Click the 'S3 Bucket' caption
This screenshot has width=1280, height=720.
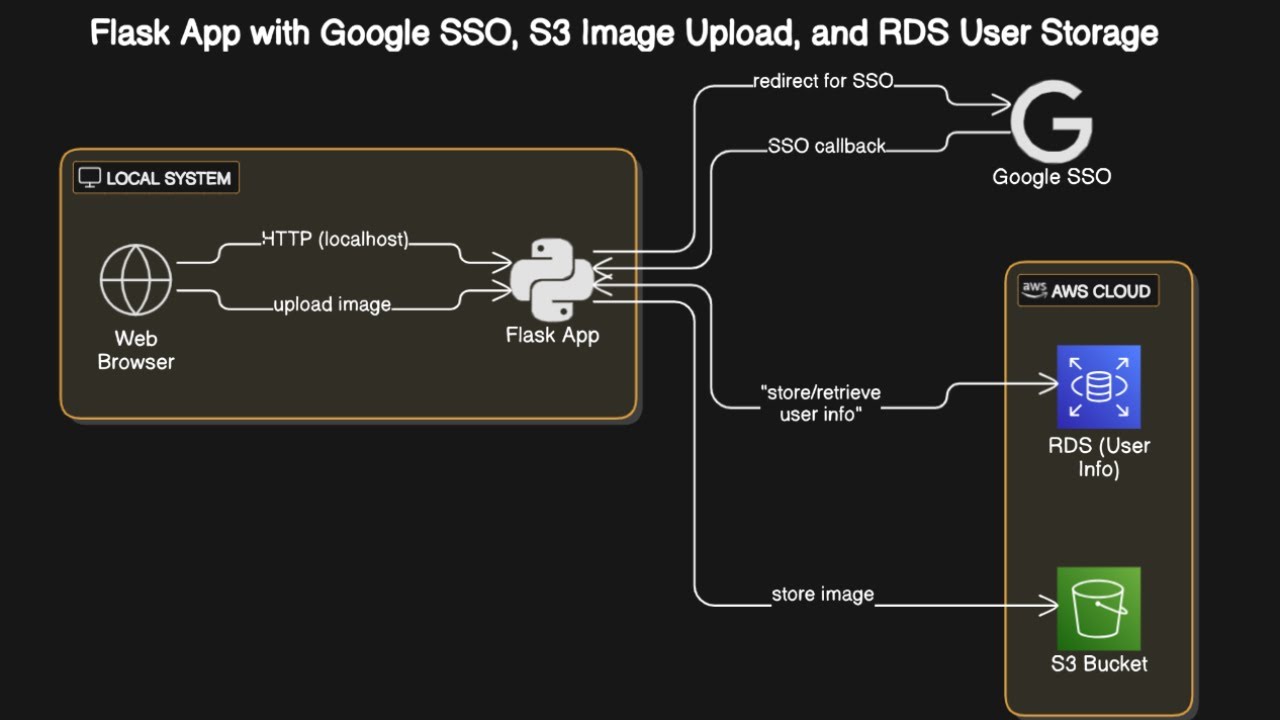coord(1099,664)
